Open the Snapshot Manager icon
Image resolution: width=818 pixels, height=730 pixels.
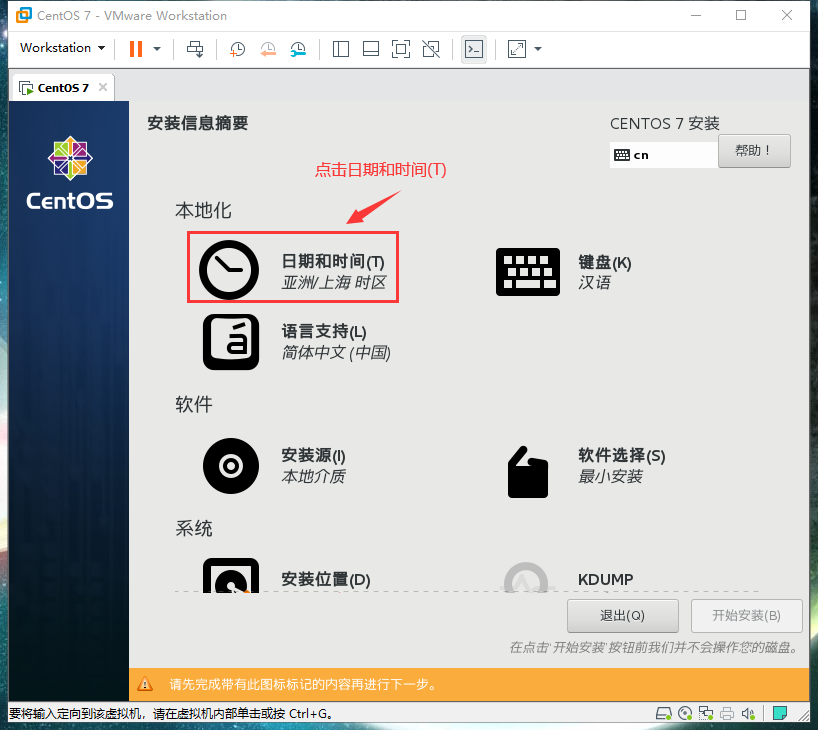(x=298, y=49)
